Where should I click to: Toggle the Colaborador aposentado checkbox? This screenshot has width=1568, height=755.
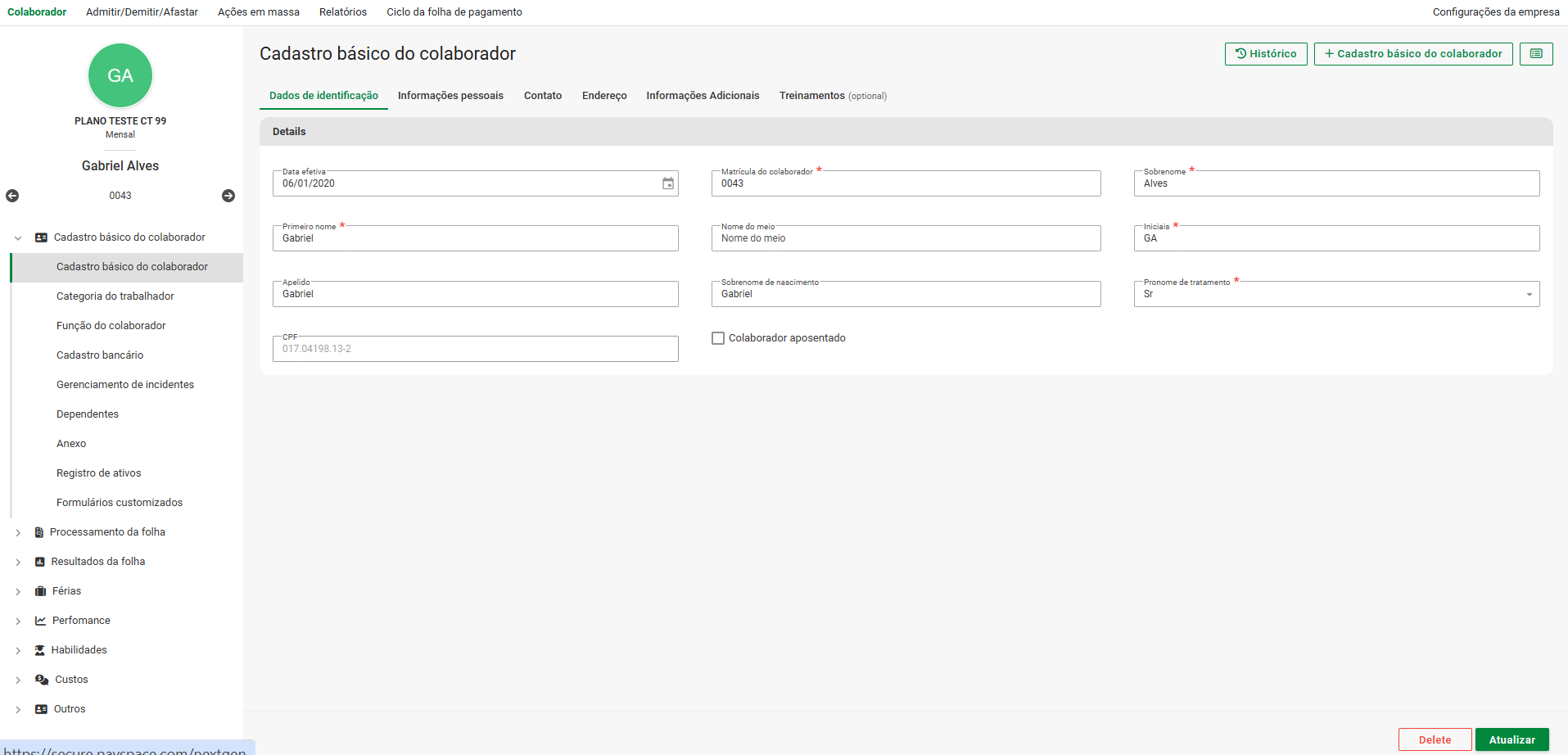718,338
